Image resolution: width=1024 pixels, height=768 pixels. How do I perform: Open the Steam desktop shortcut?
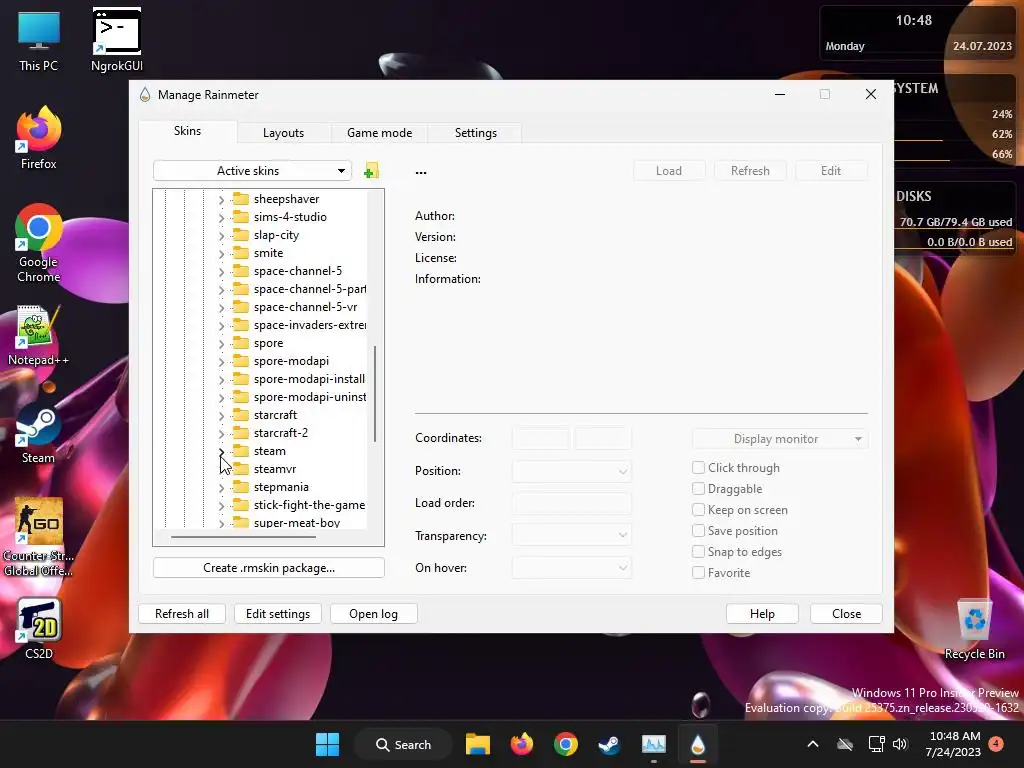tap(39, 434)
